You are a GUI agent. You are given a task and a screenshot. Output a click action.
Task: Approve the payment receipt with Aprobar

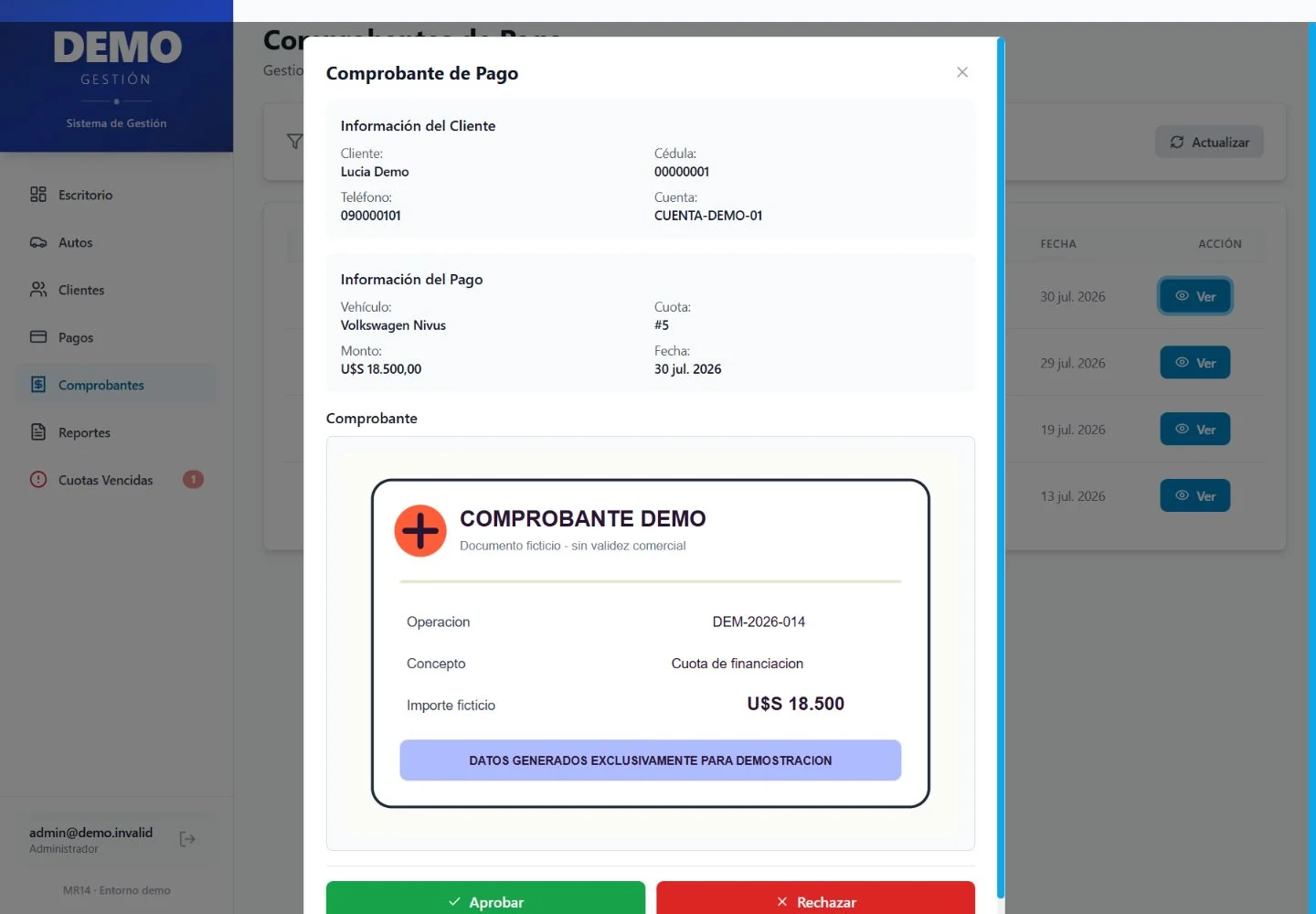[x=485, y=900]
